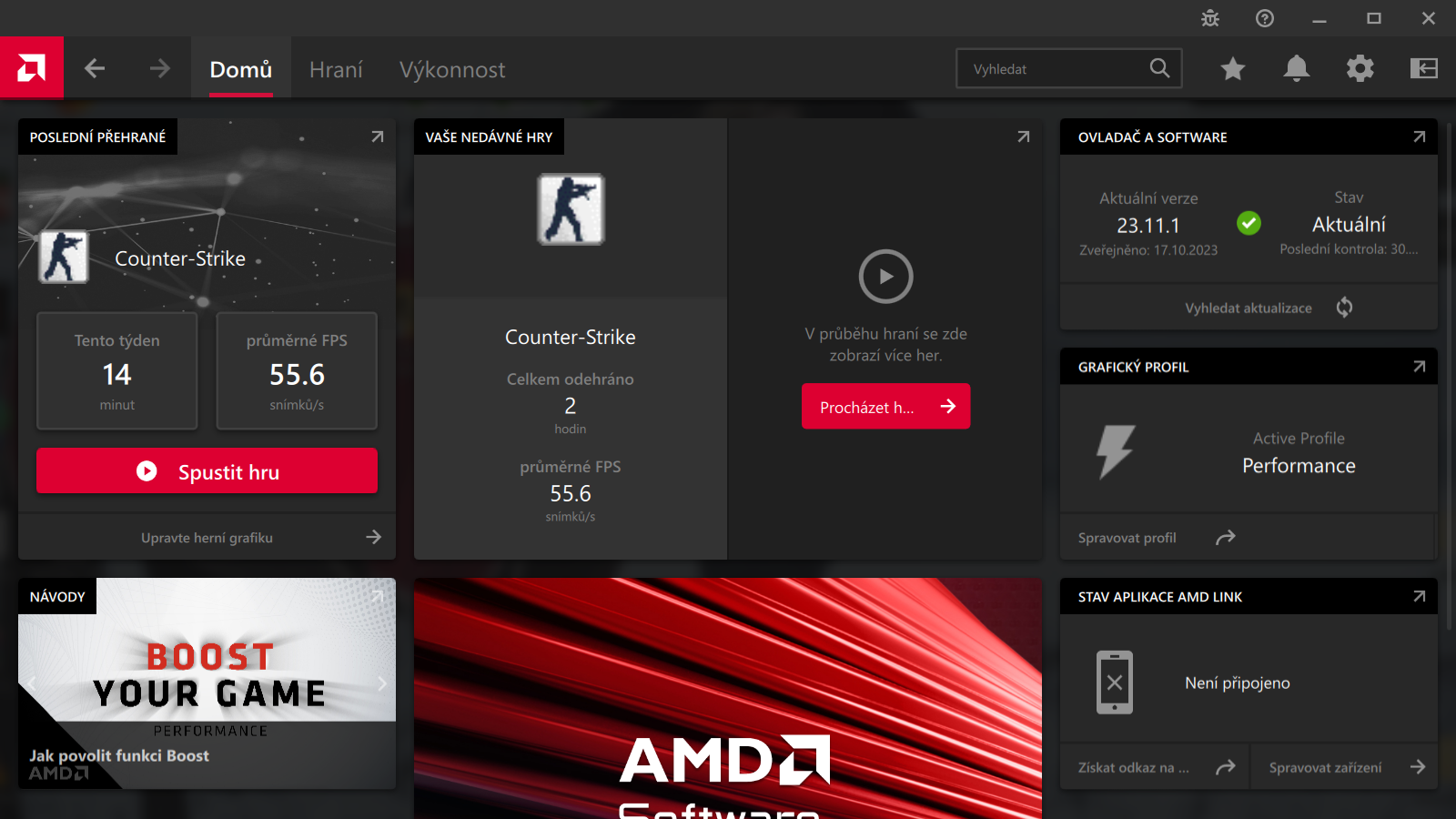Open notifications bell icon
Screen dimensions: 1456x819
click(1297, 68)
